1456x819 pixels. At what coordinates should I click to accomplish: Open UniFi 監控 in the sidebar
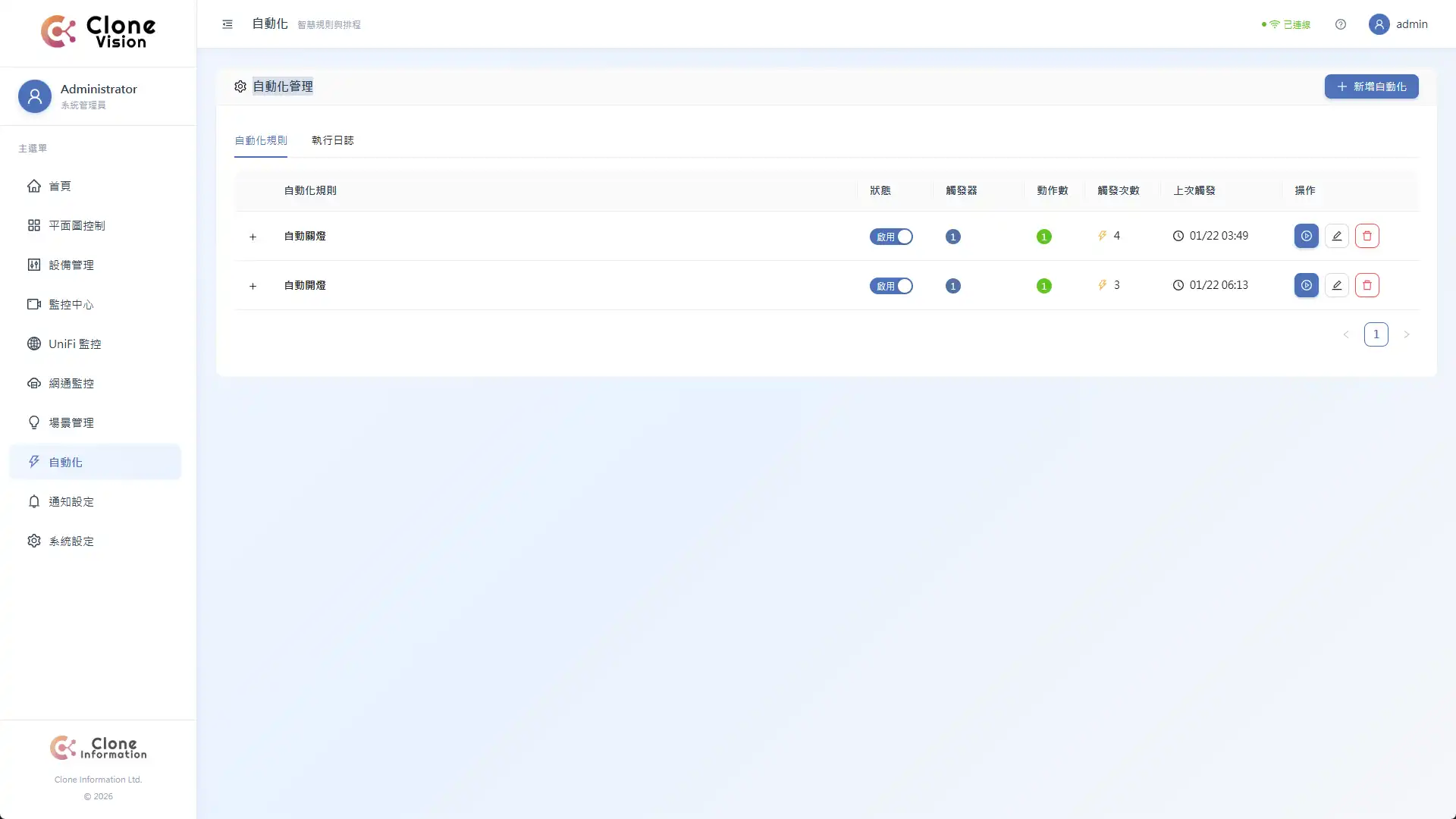coord(74,344)
